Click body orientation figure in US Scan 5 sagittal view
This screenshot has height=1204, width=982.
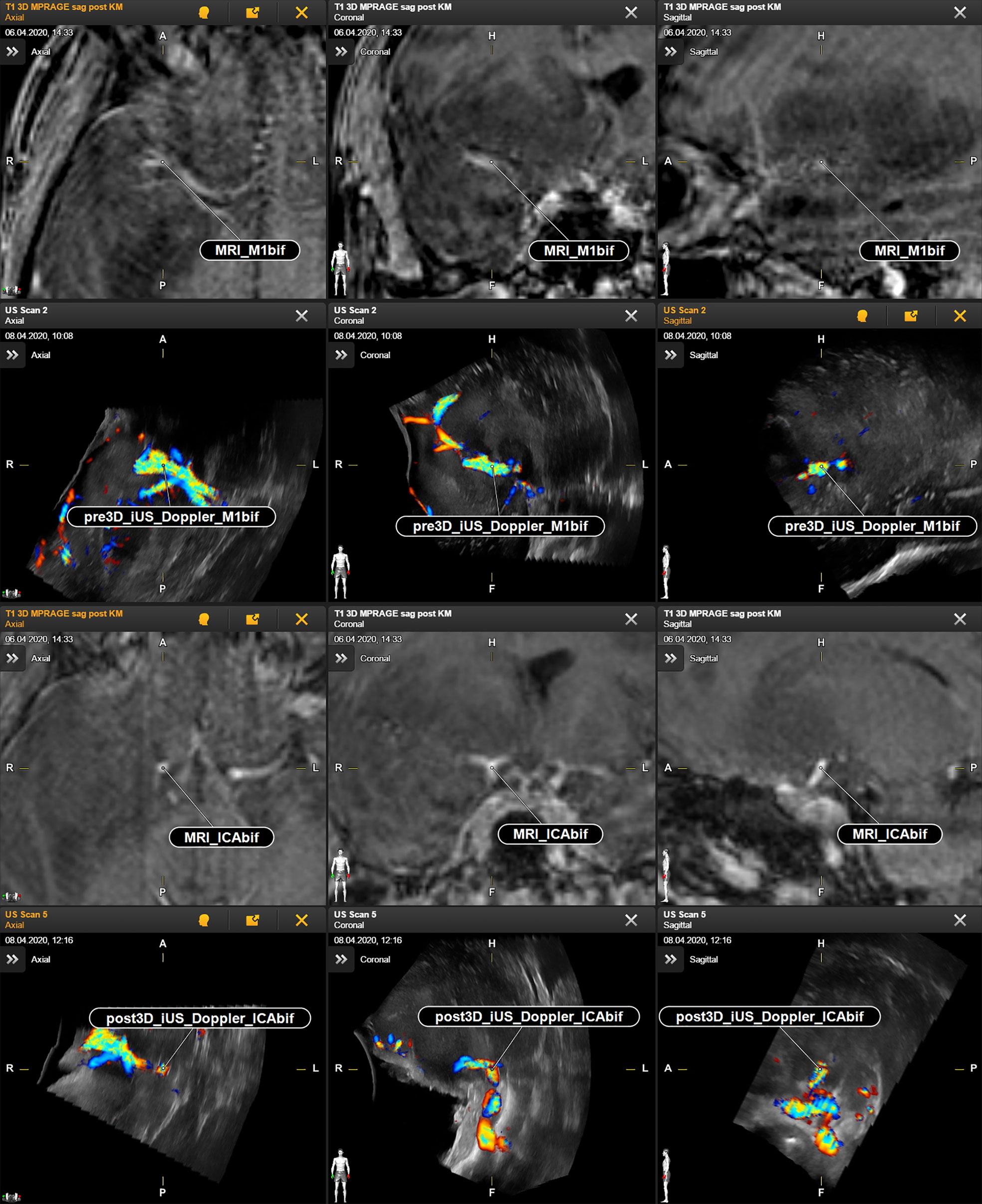tap(666, 1175)
